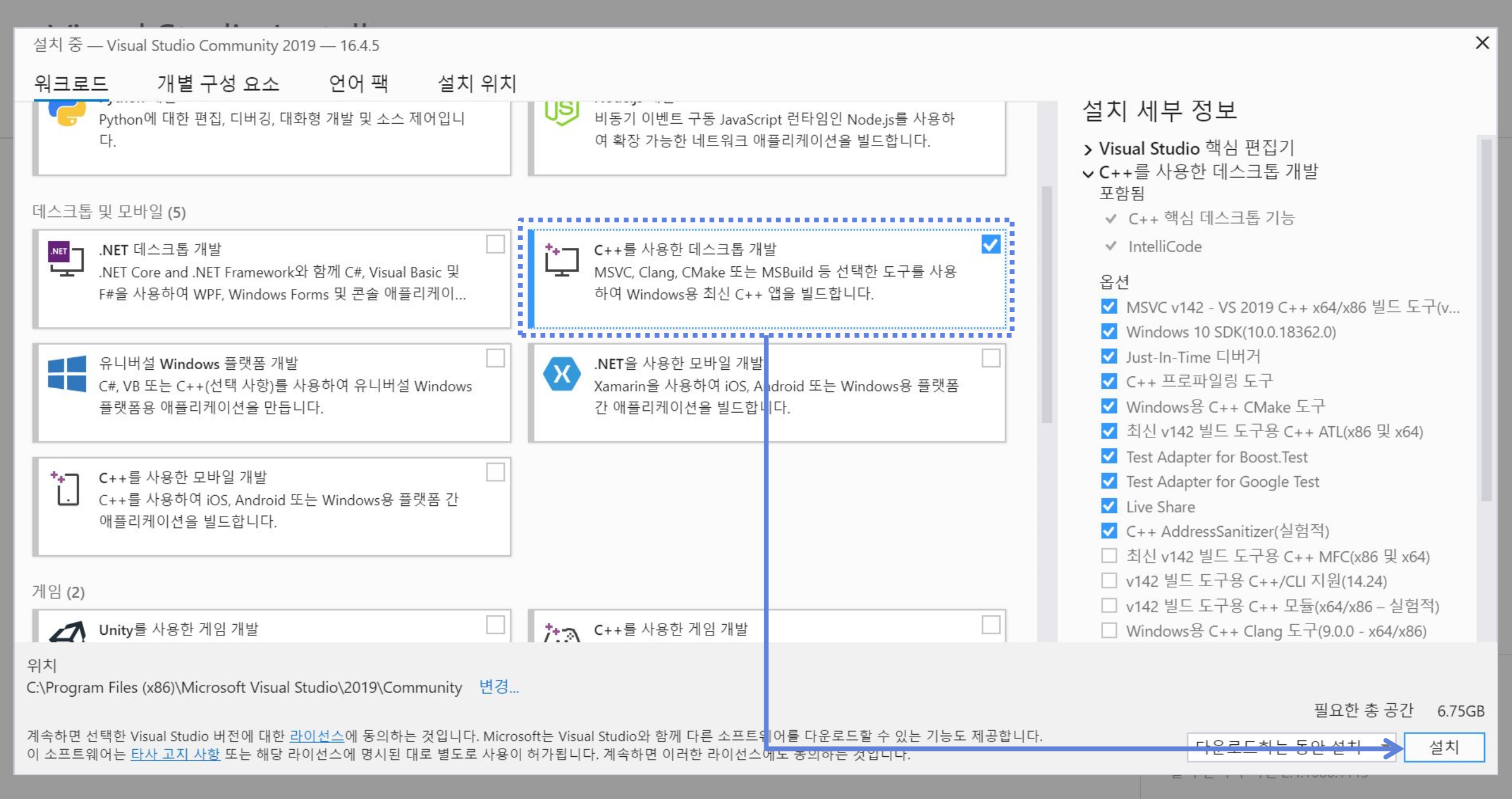Image resolution: width=1512 pixels, height=799 pixels.
Task: Check the C++를 사용한 게임 개발 checkbox
Action: click(x=991, y=625)
